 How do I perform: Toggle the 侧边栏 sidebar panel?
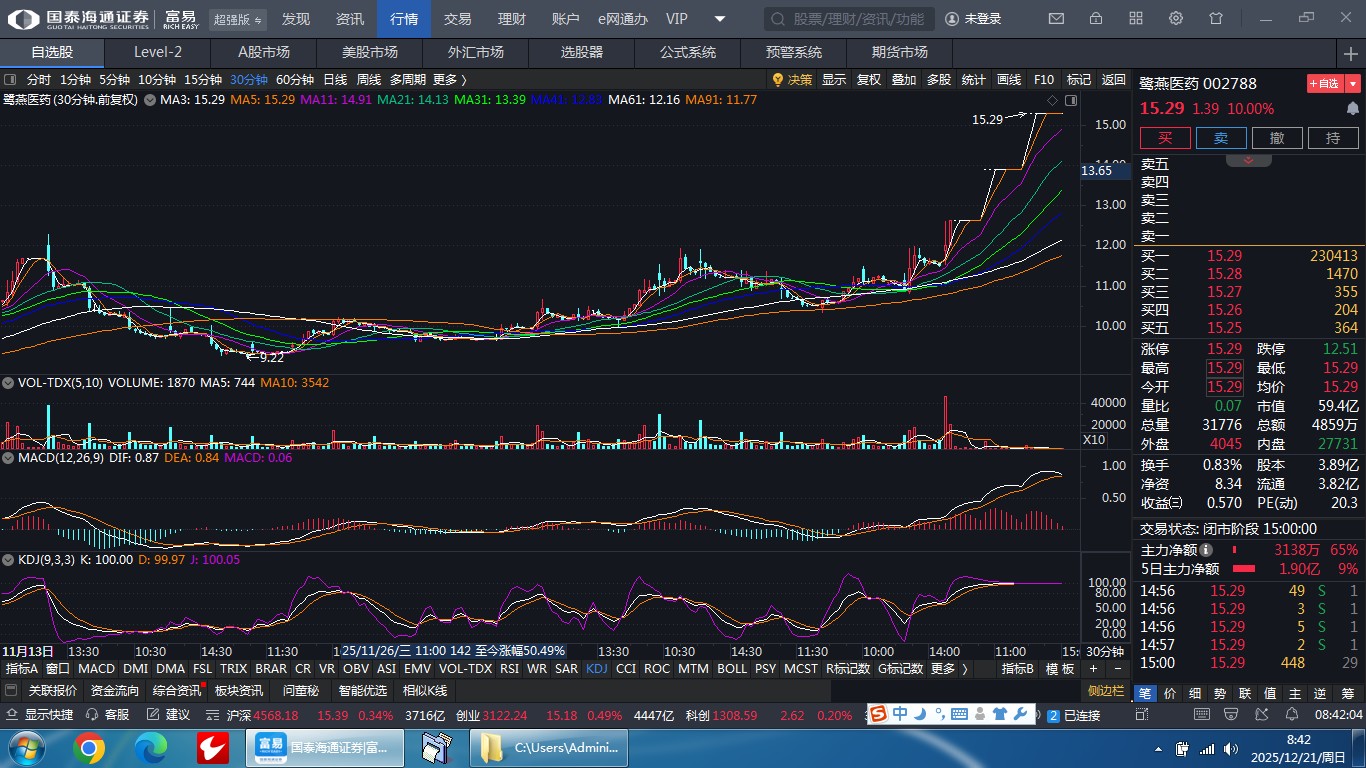(1106, 691)
